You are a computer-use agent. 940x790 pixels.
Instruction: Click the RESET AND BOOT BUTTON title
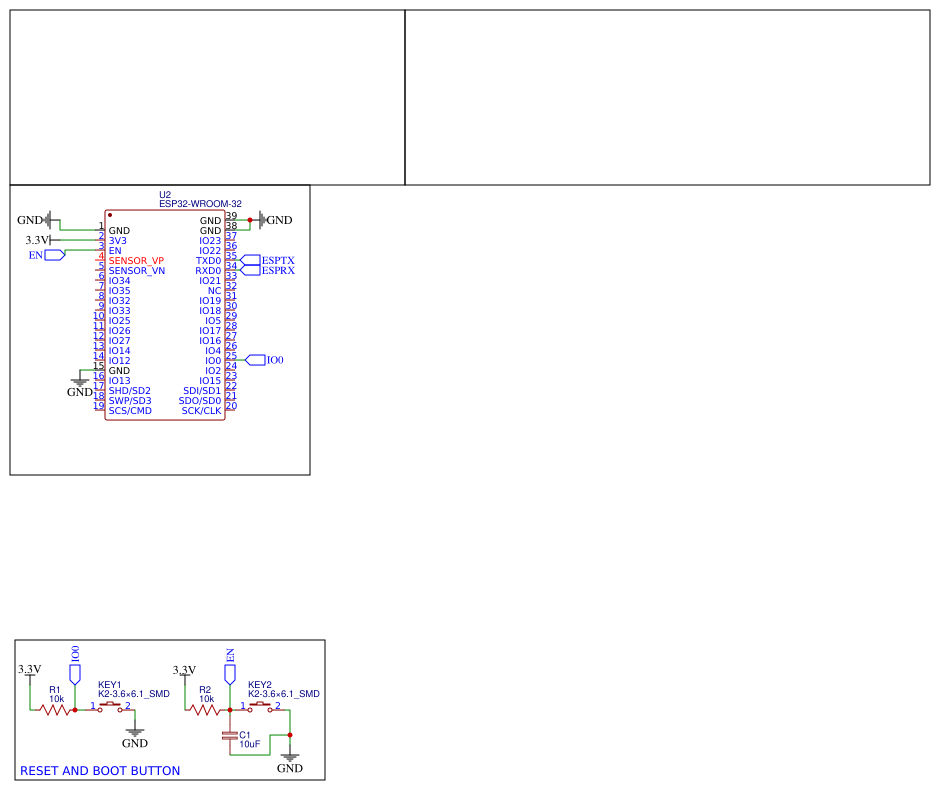pyautogui.click(x=100, y=771)
